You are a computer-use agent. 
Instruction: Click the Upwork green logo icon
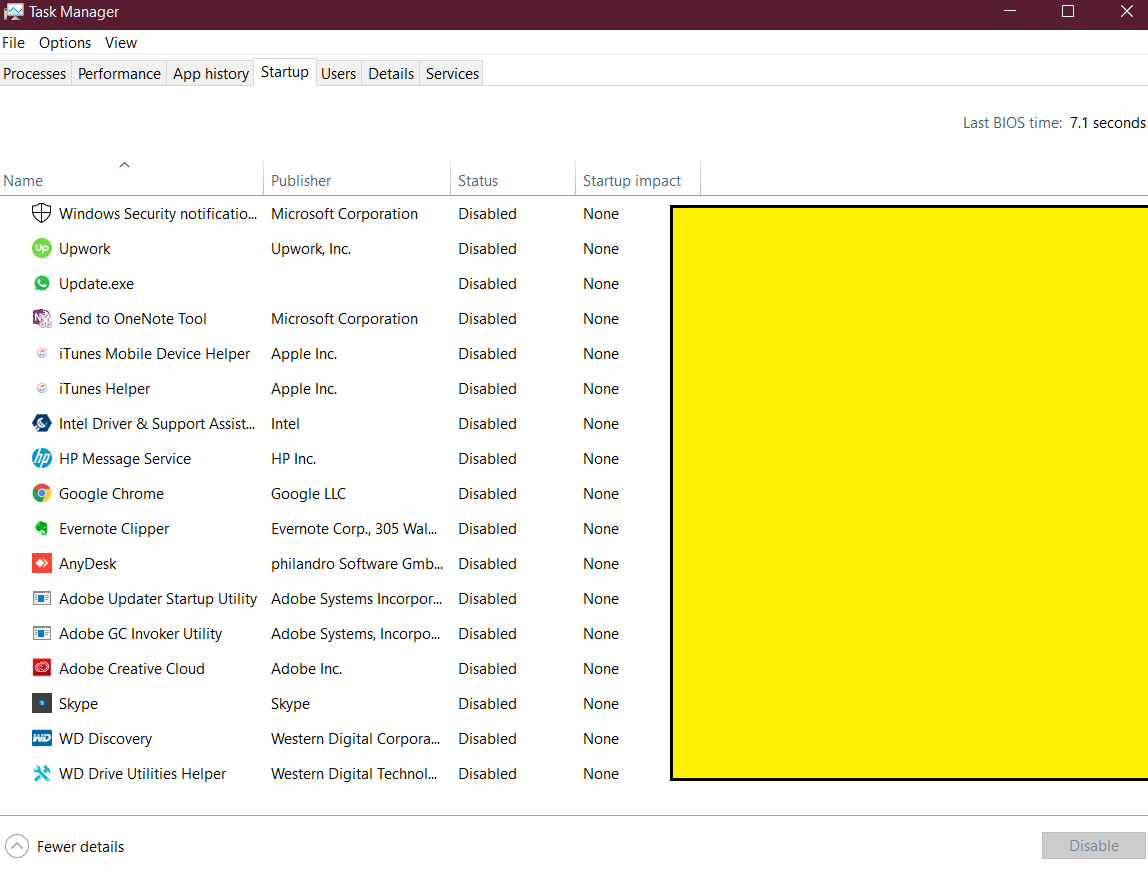coord(42,248)
